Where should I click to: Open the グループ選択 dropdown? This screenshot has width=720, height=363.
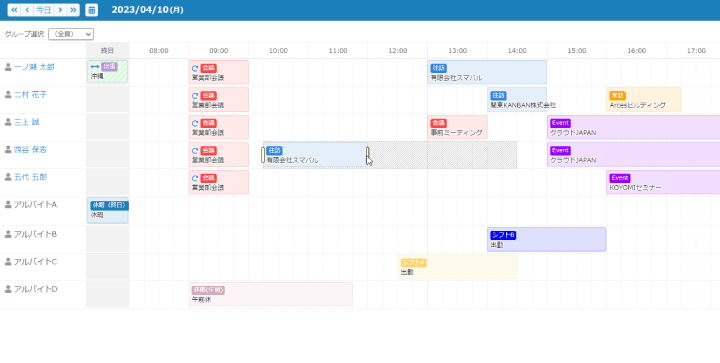pos(71,34)
